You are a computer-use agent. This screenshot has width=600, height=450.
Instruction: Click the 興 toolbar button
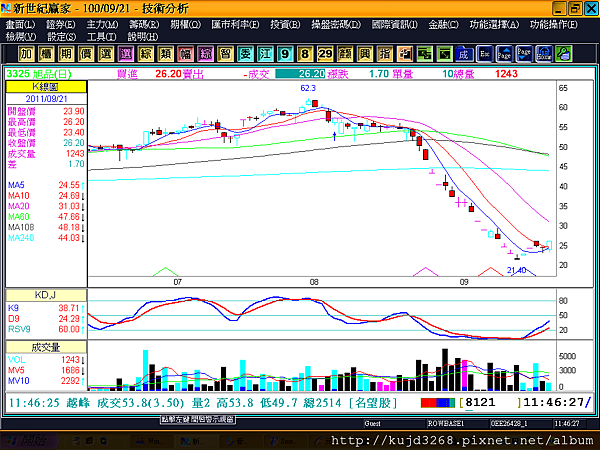pyautogui.click(x=365, y=54)
